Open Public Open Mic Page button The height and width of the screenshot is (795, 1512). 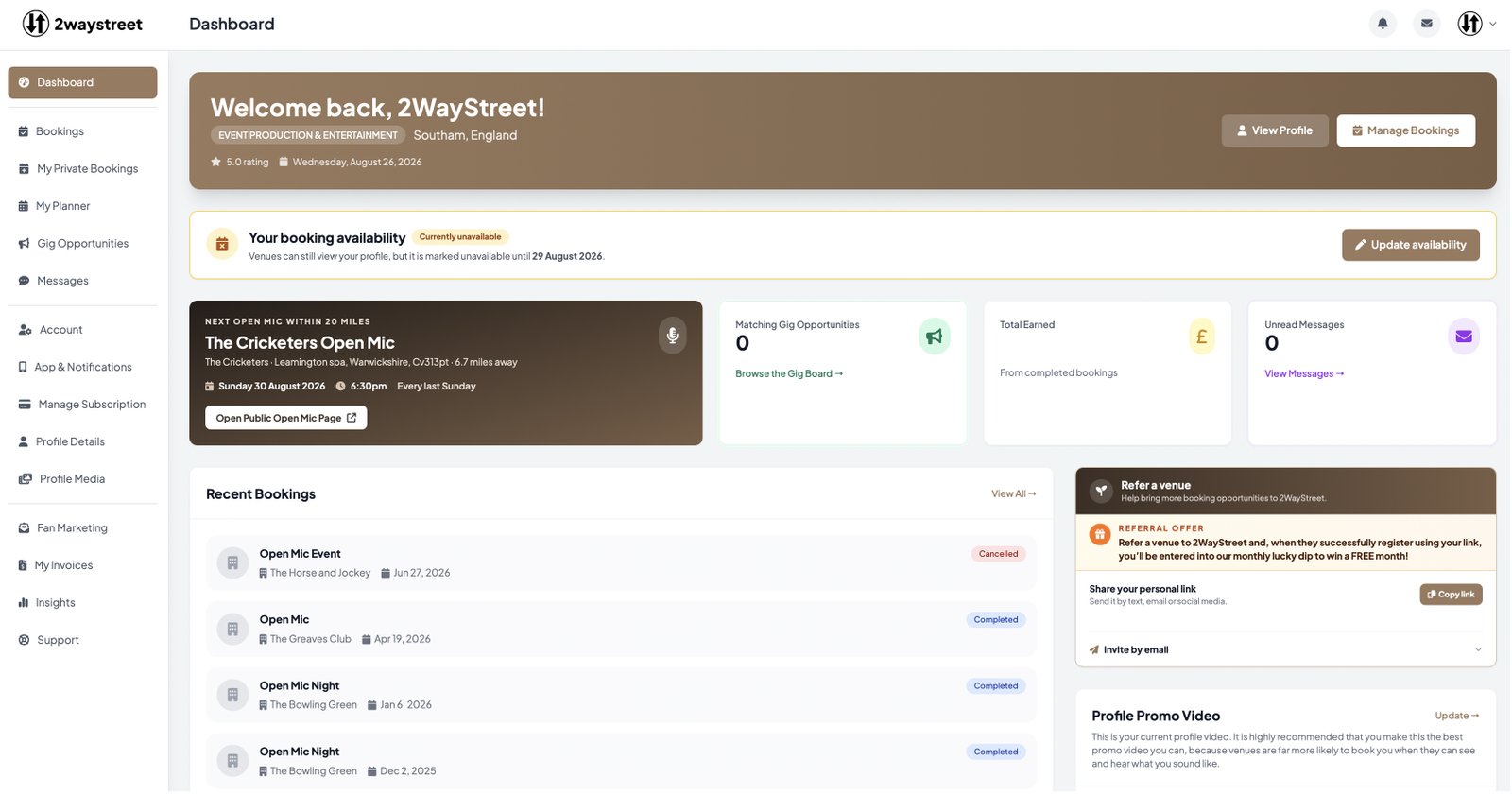tap(285, 418)
